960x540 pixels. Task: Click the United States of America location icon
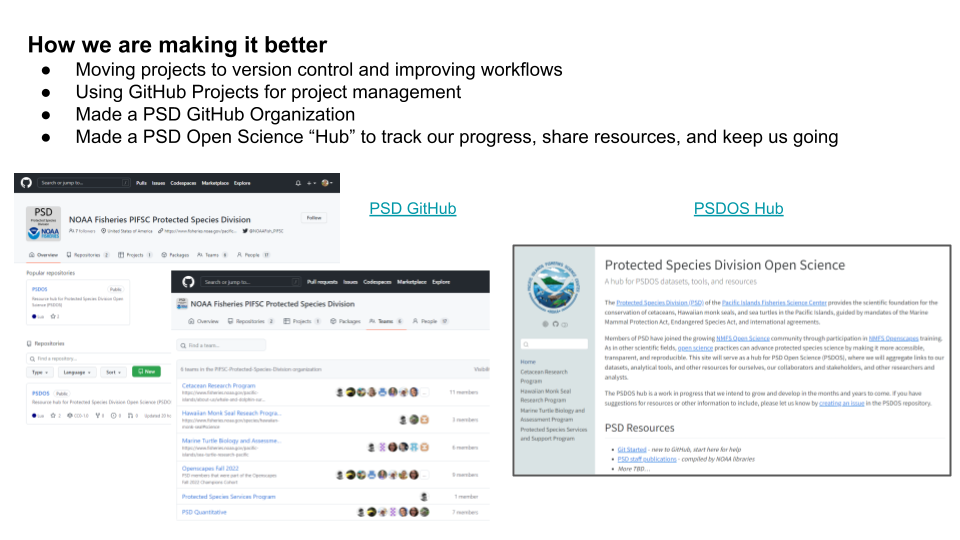tap(103, 231)
